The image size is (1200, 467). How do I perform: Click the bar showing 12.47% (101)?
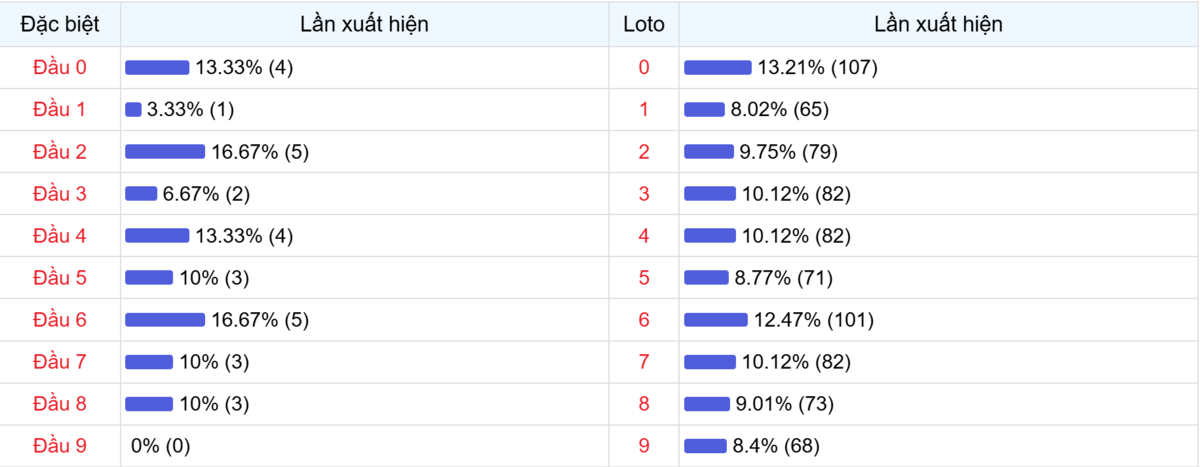(715, 320)
